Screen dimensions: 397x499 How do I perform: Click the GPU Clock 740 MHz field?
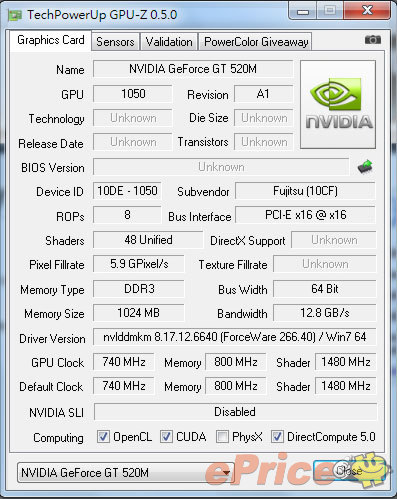coord(124,362)
